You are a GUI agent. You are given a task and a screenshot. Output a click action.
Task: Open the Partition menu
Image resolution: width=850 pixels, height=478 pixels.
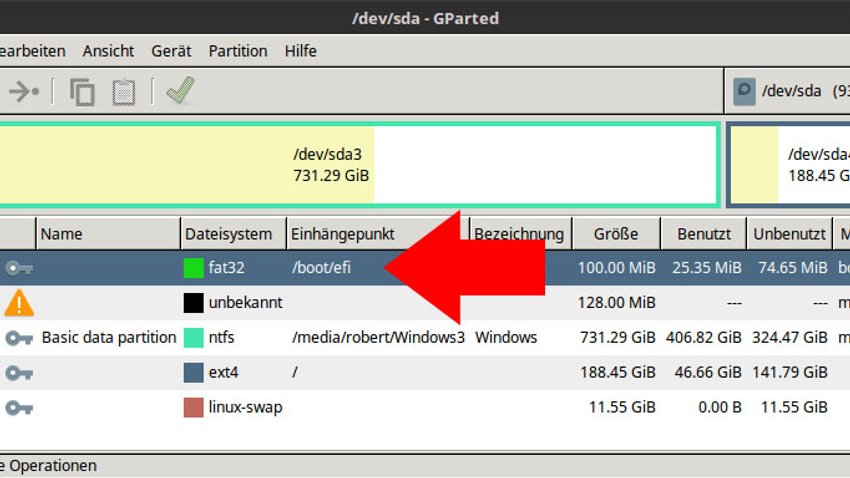pos(238,51)
